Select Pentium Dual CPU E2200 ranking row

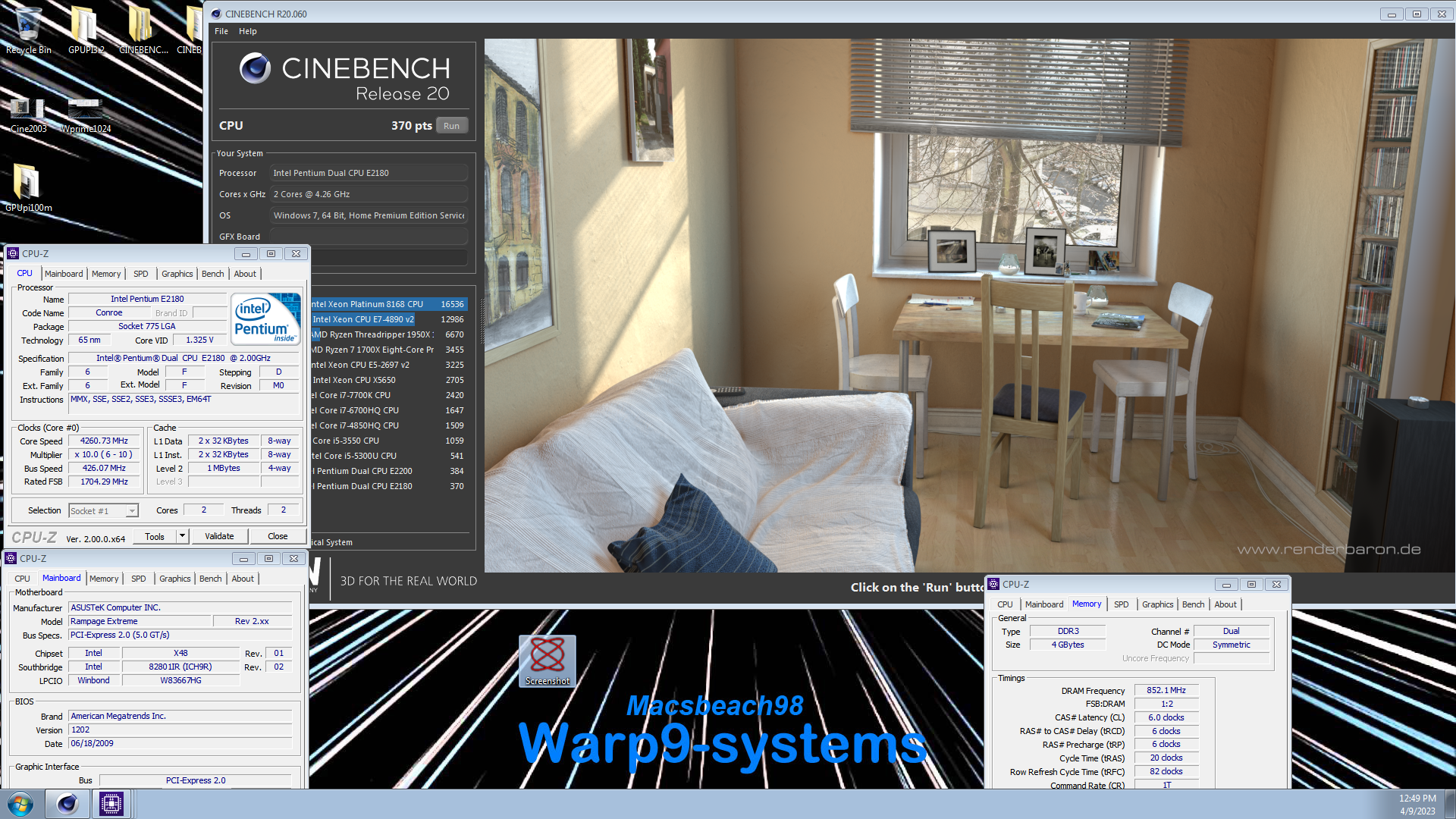388,471
